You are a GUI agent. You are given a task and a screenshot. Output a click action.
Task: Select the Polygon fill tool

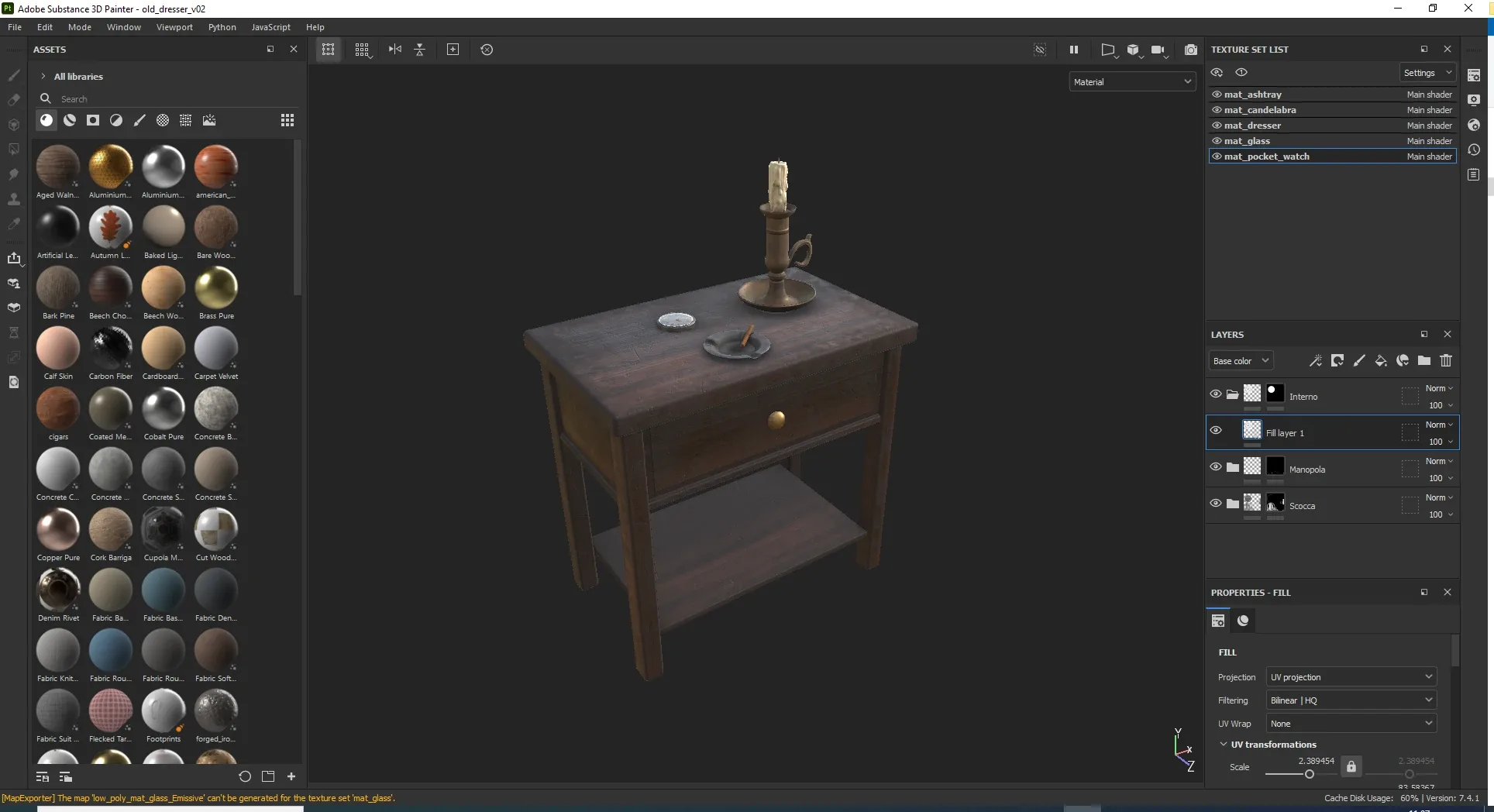point(14,150)
